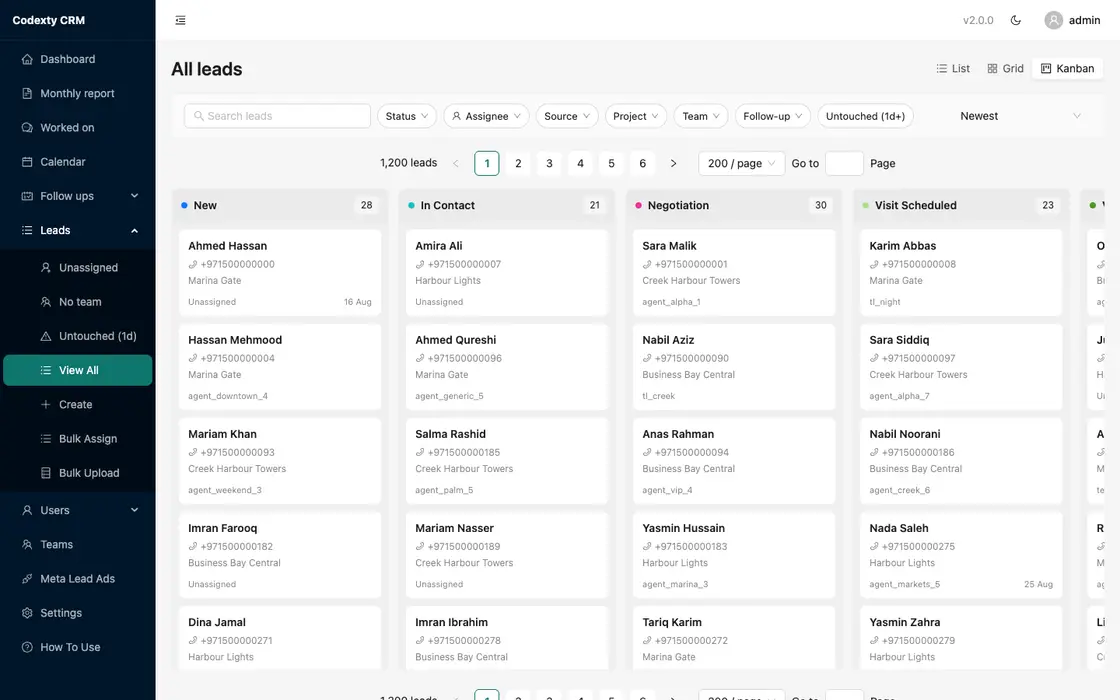Screen dimensions: 1120x700
Task: Switch to Grid view
Action: point(1005,69)
